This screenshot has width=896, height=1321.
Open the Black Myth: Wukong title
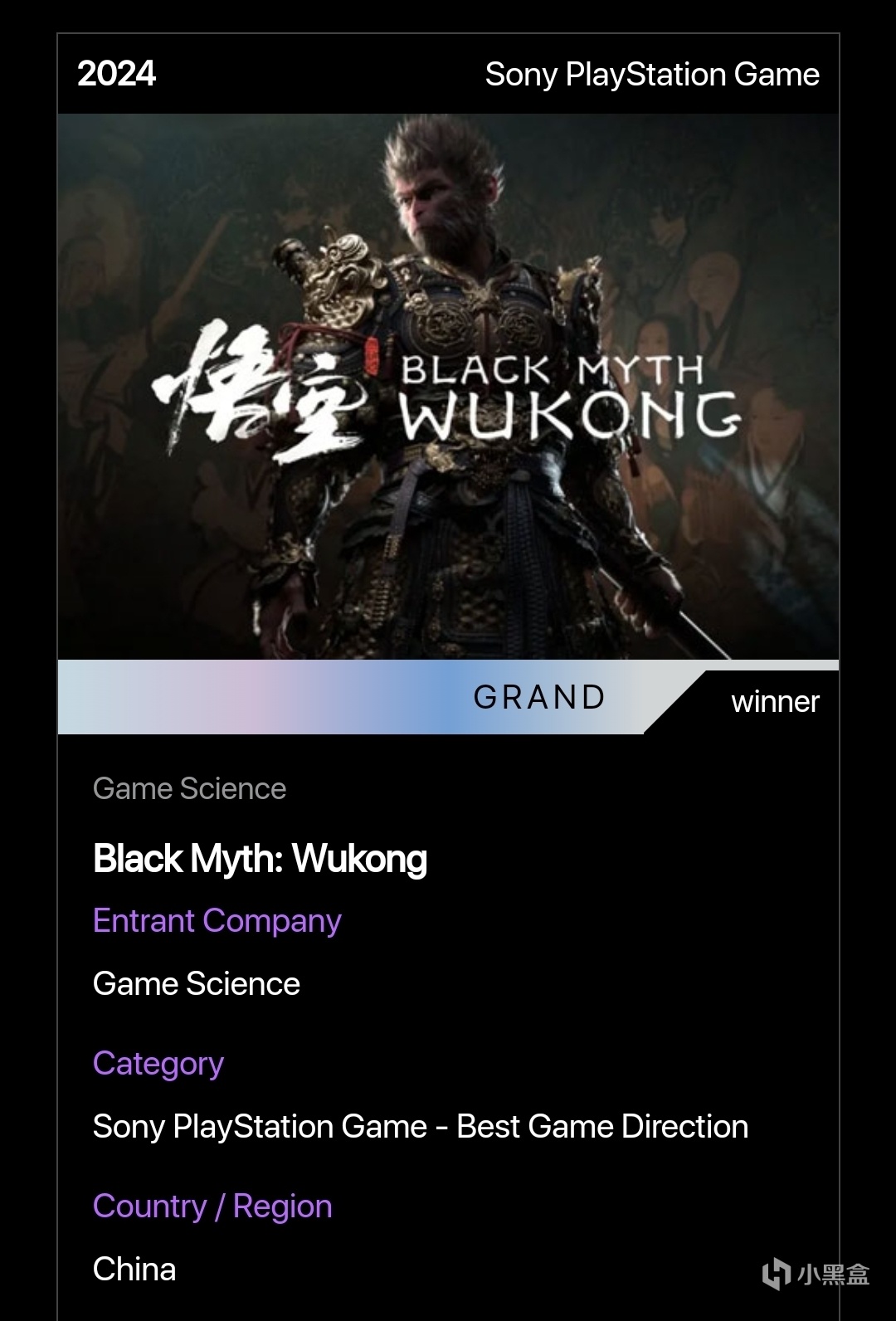point(260,858)
